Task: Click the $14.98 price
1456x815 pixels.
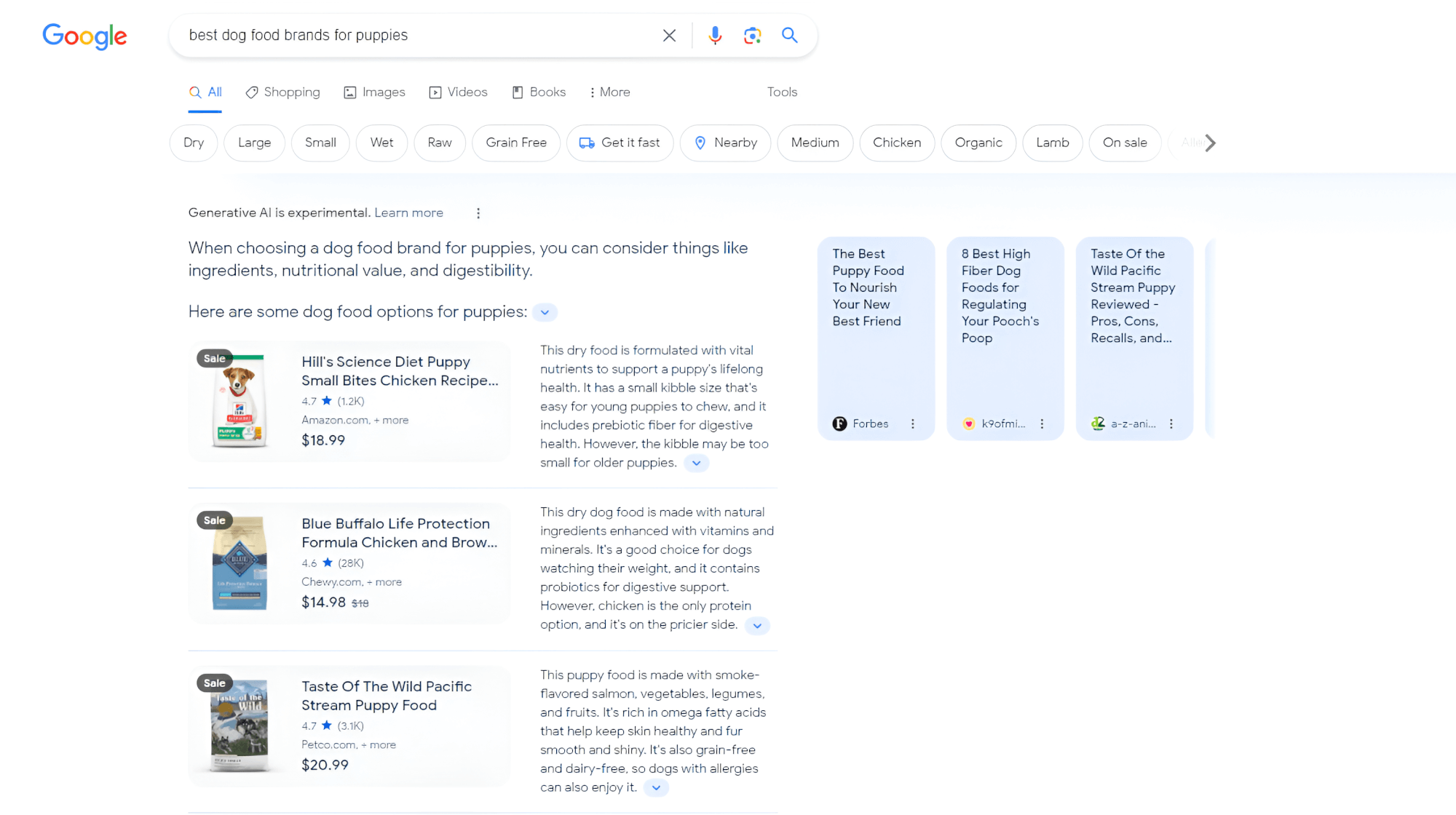Action: coord(323,602)
